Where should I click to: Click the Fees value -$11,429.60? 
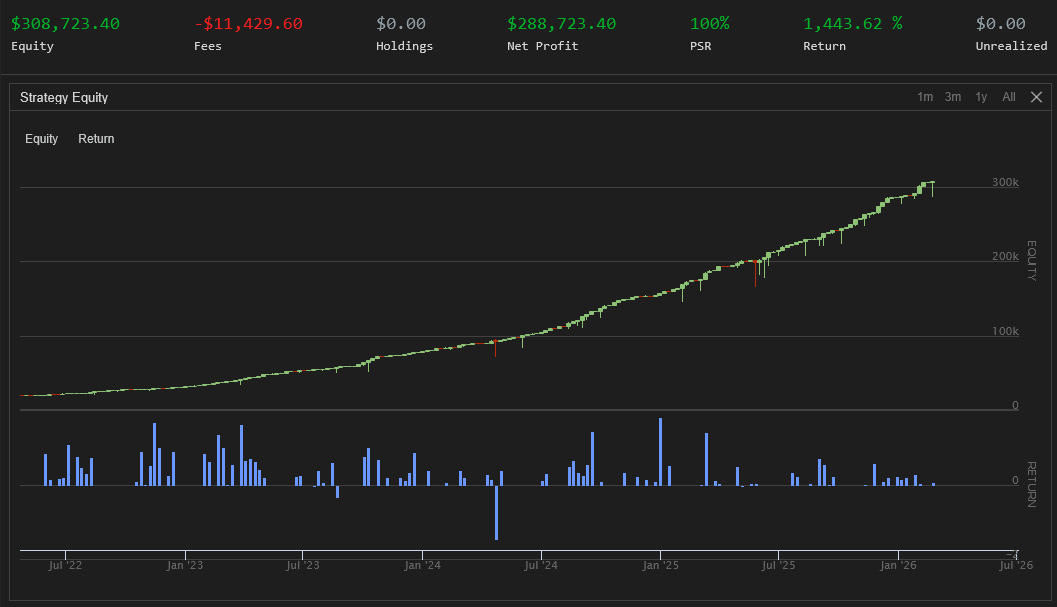pos(248,23)
